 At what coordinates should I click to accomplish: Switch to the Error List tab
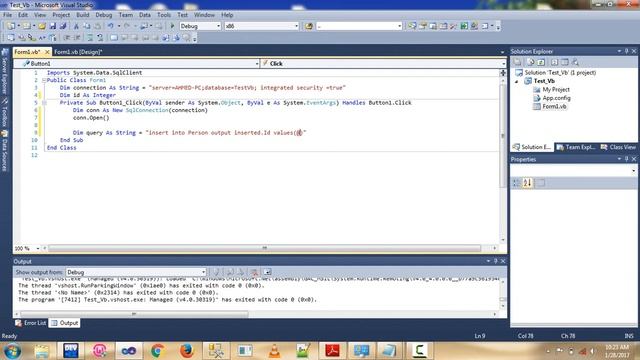point(31,323)
